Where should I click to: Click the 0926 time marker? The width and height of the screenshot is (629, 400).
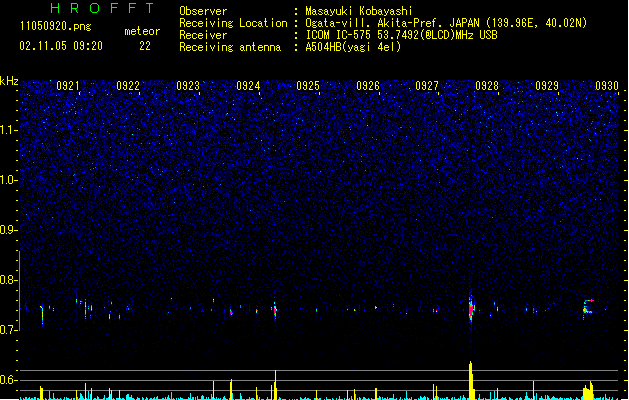pyautogui.click(x=368, y=86)
